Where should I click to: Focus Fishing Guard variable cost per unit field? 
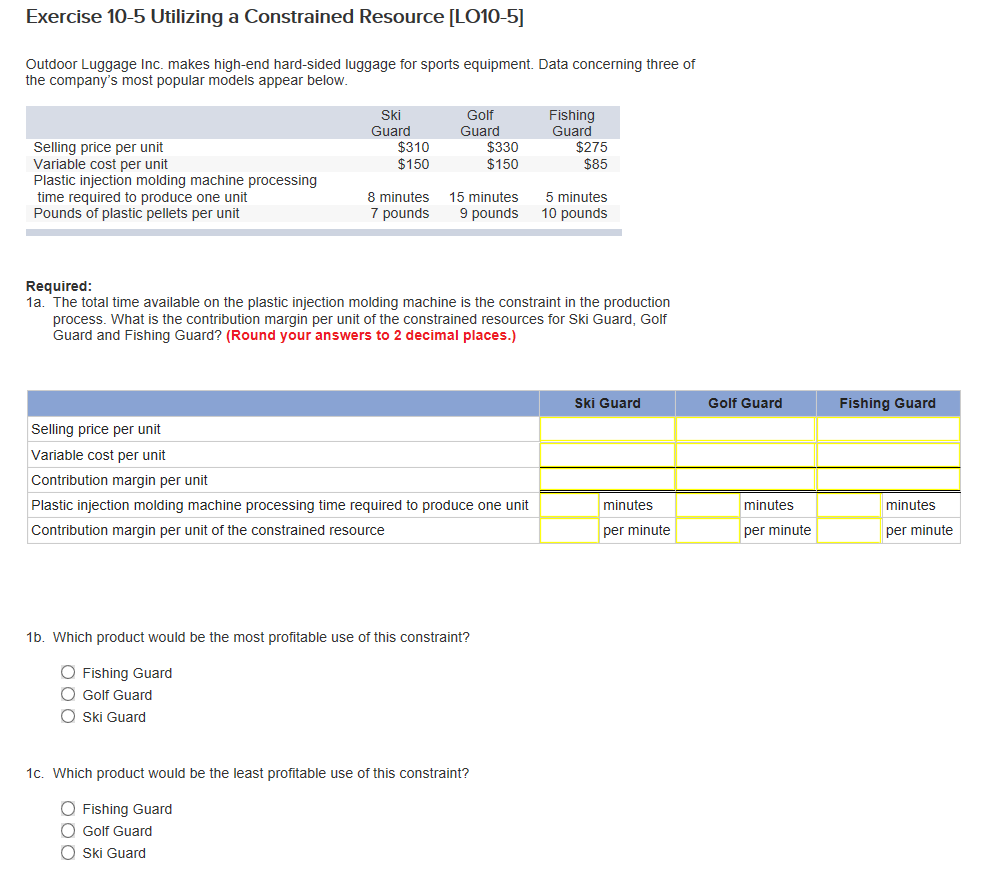887,455
